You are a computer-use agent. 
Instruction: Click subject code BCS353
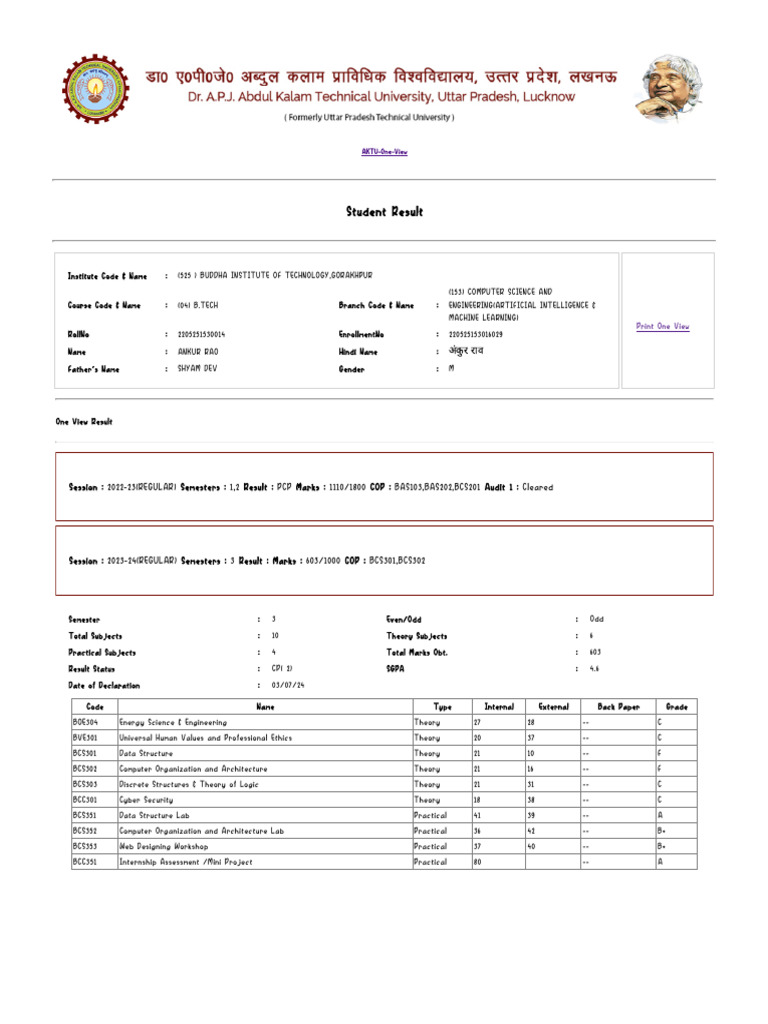tap(84, 846)
